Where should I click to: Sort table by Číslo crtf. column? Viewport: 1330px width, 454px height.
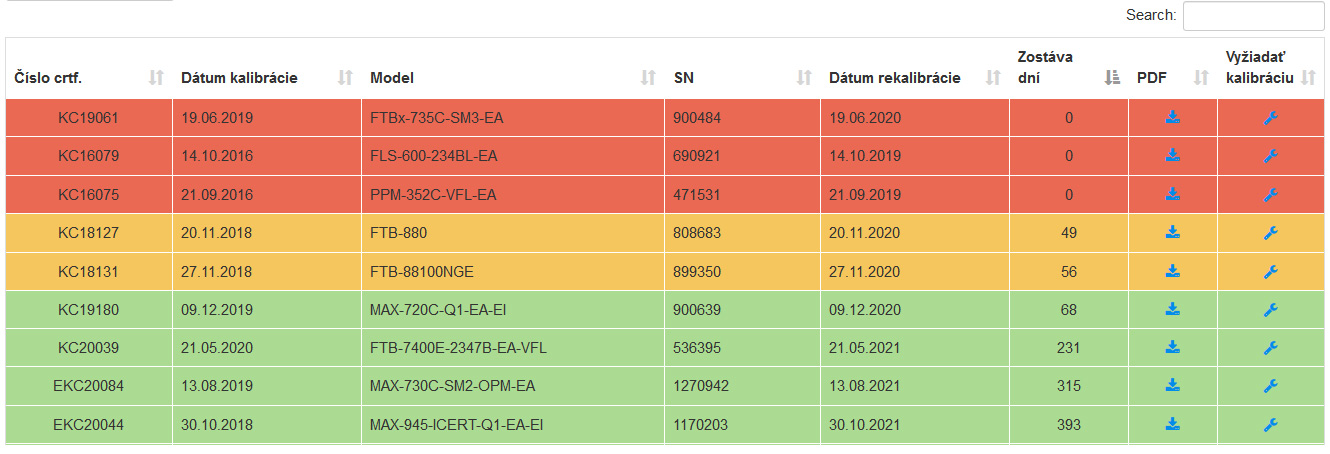point(89,68)
